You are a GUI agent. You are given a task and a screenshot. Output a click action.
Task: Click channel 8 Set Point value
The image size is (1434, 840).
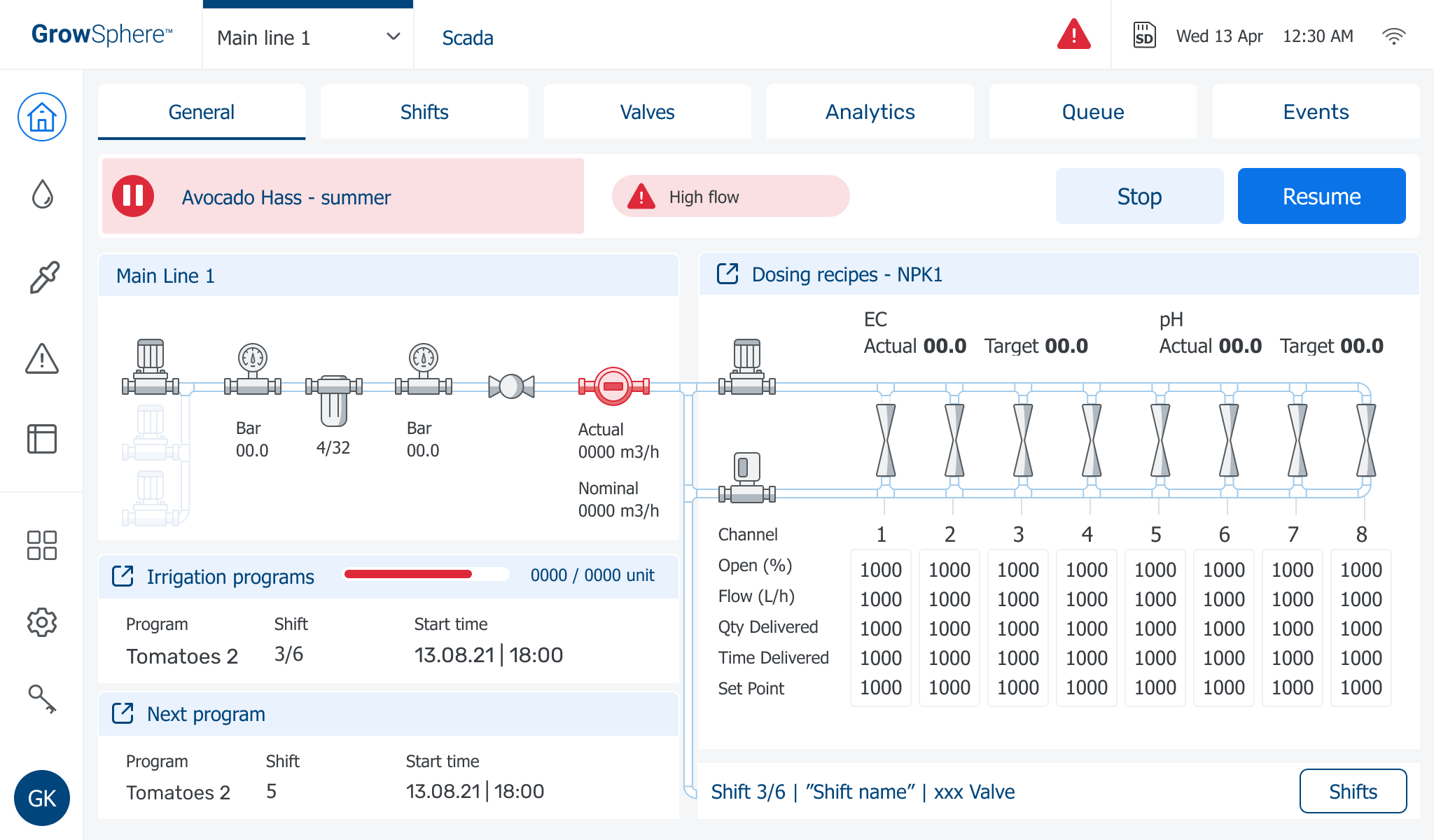tap(1360, 687)
